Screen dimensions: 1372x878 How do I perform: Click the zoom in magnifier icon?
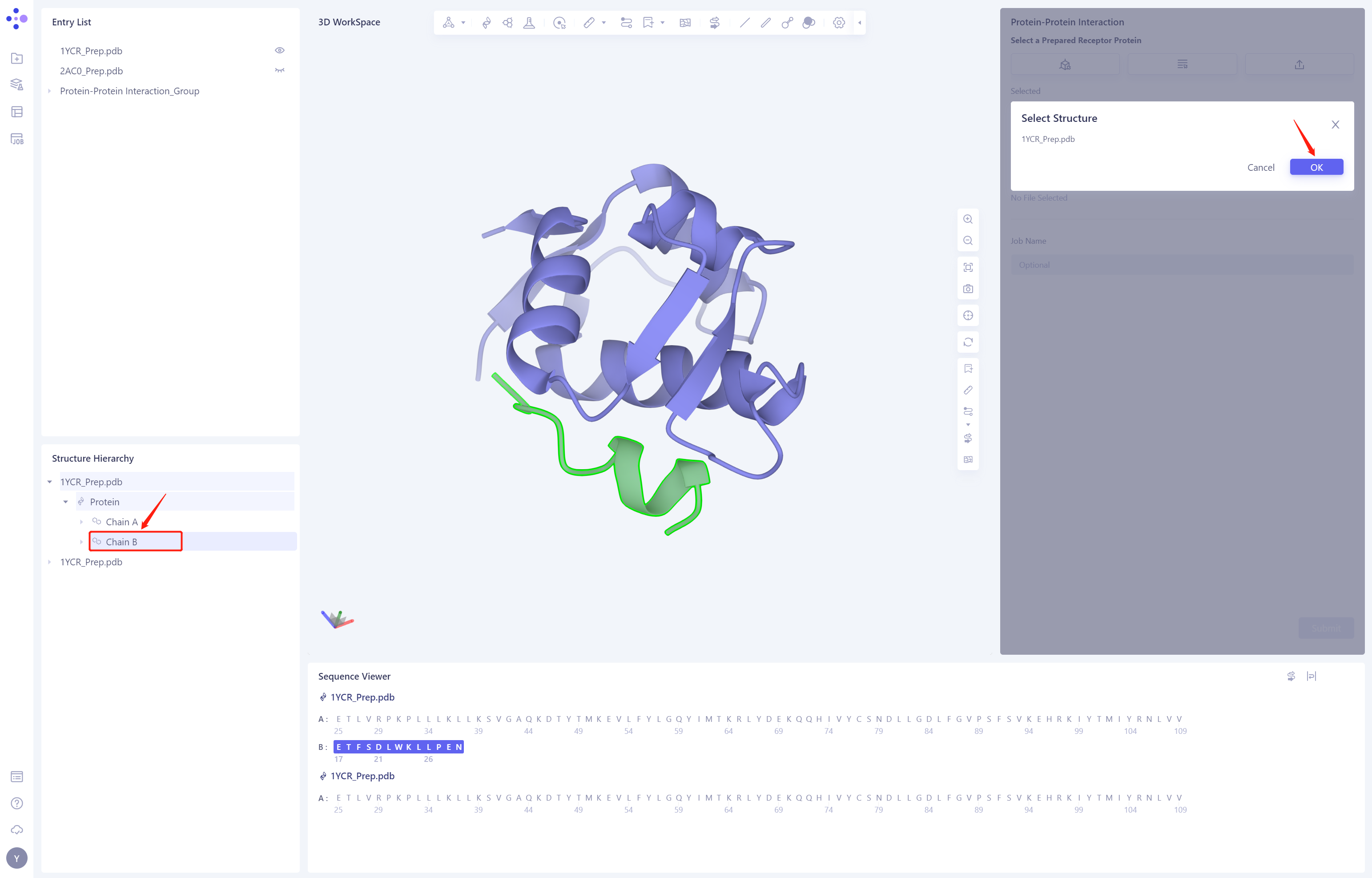968,220
